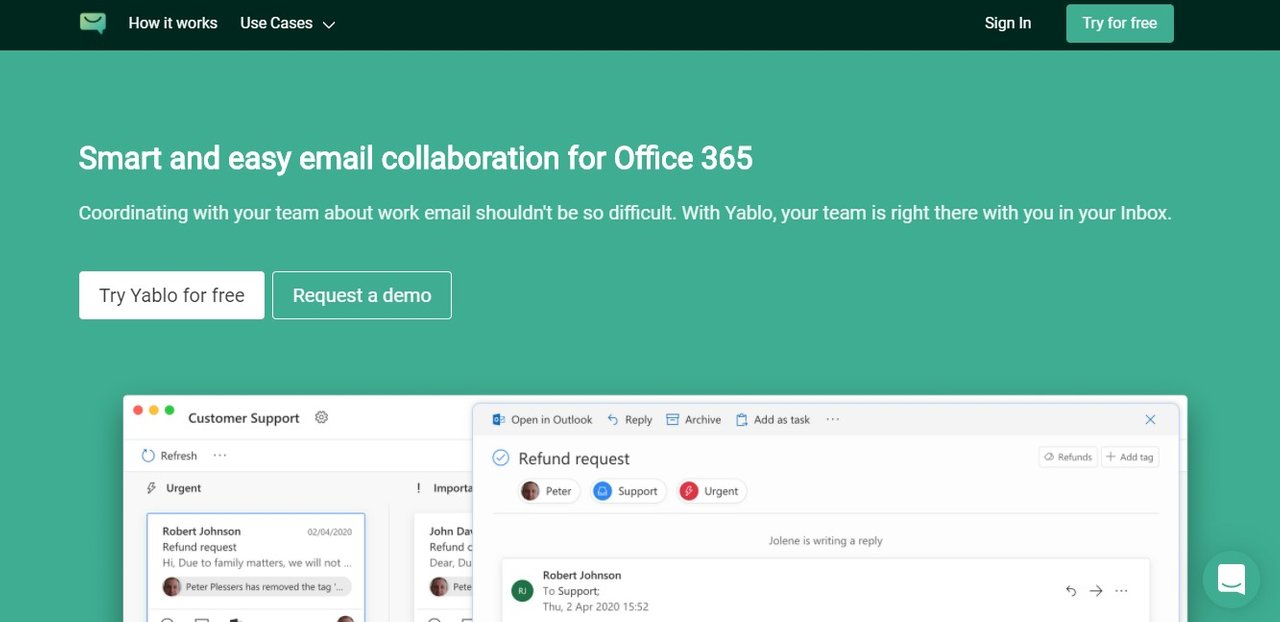Click the Open in Outlook button

point(542,420)
